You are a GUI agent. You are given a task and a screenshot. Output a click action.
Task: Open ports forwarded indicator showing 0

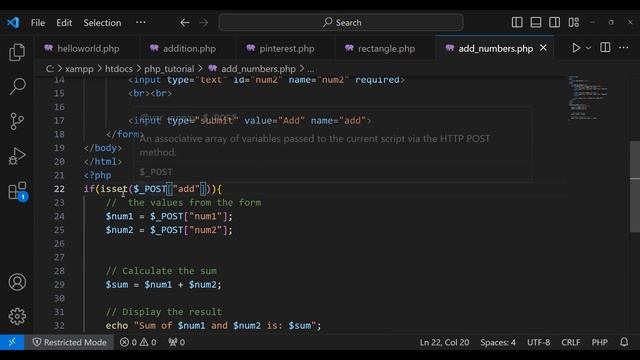176,342
